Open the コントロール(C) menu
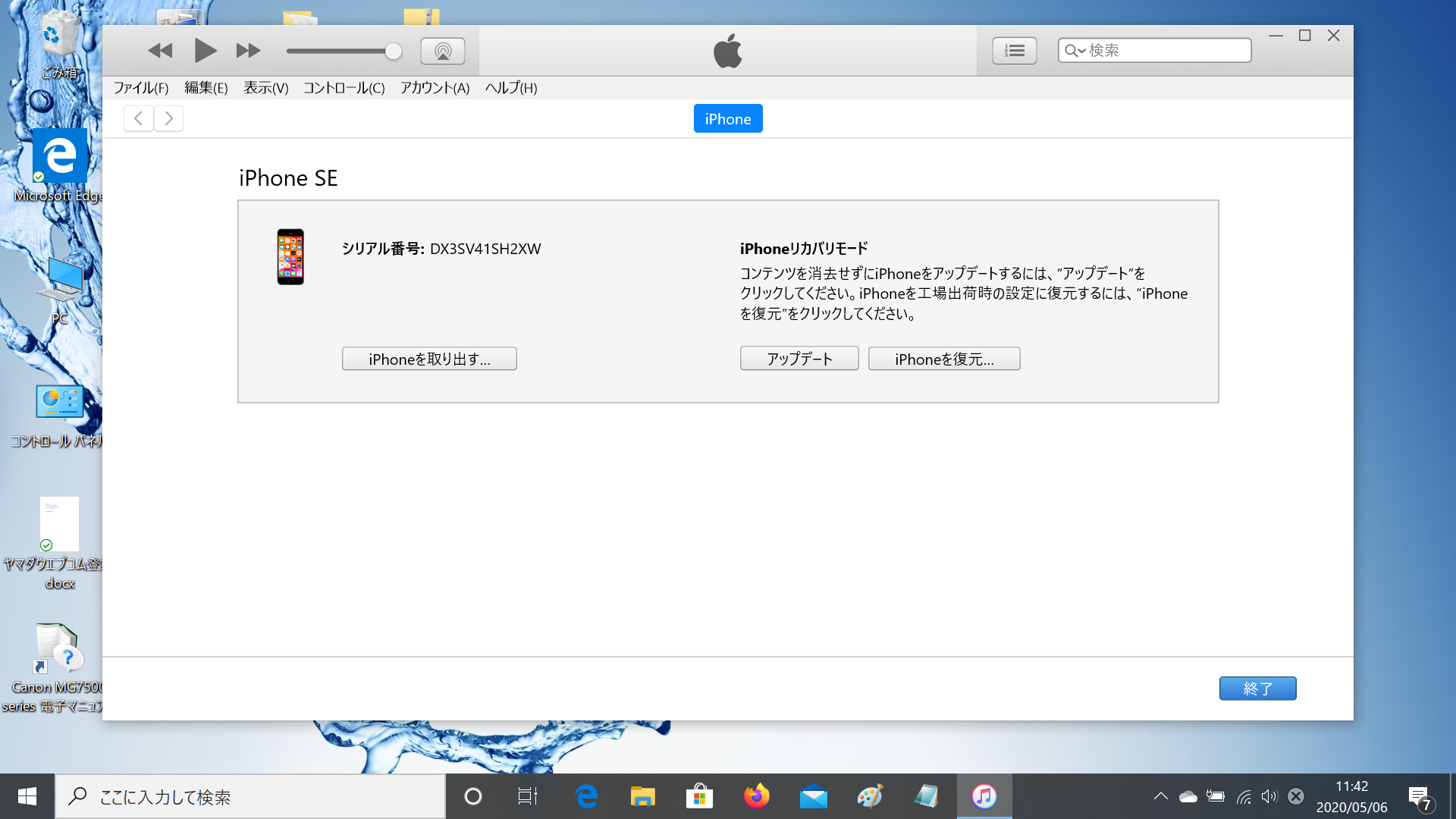 (344, 88)
